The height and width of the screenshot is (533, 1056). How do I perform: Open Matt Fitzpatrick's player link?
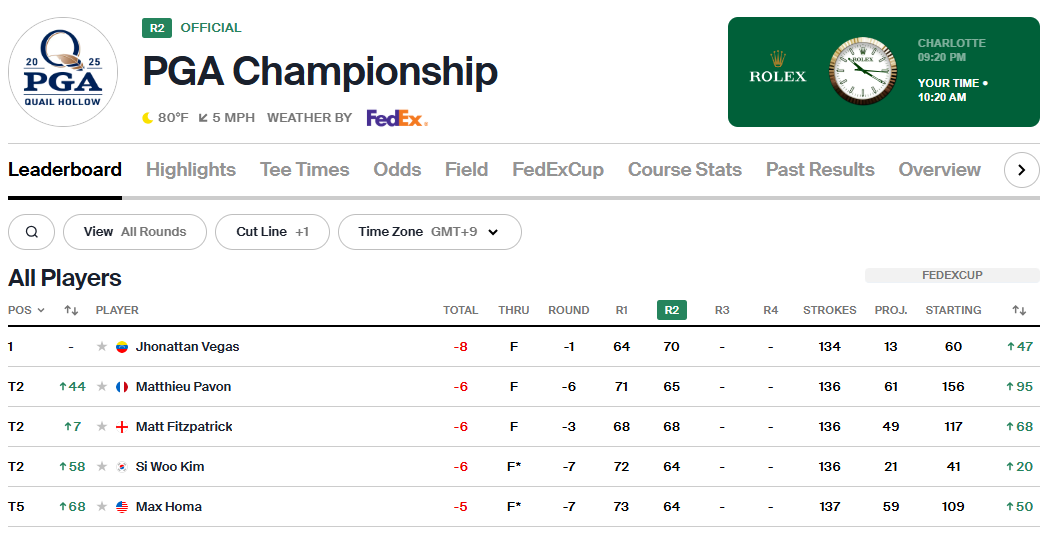click(x=184, y=427)
